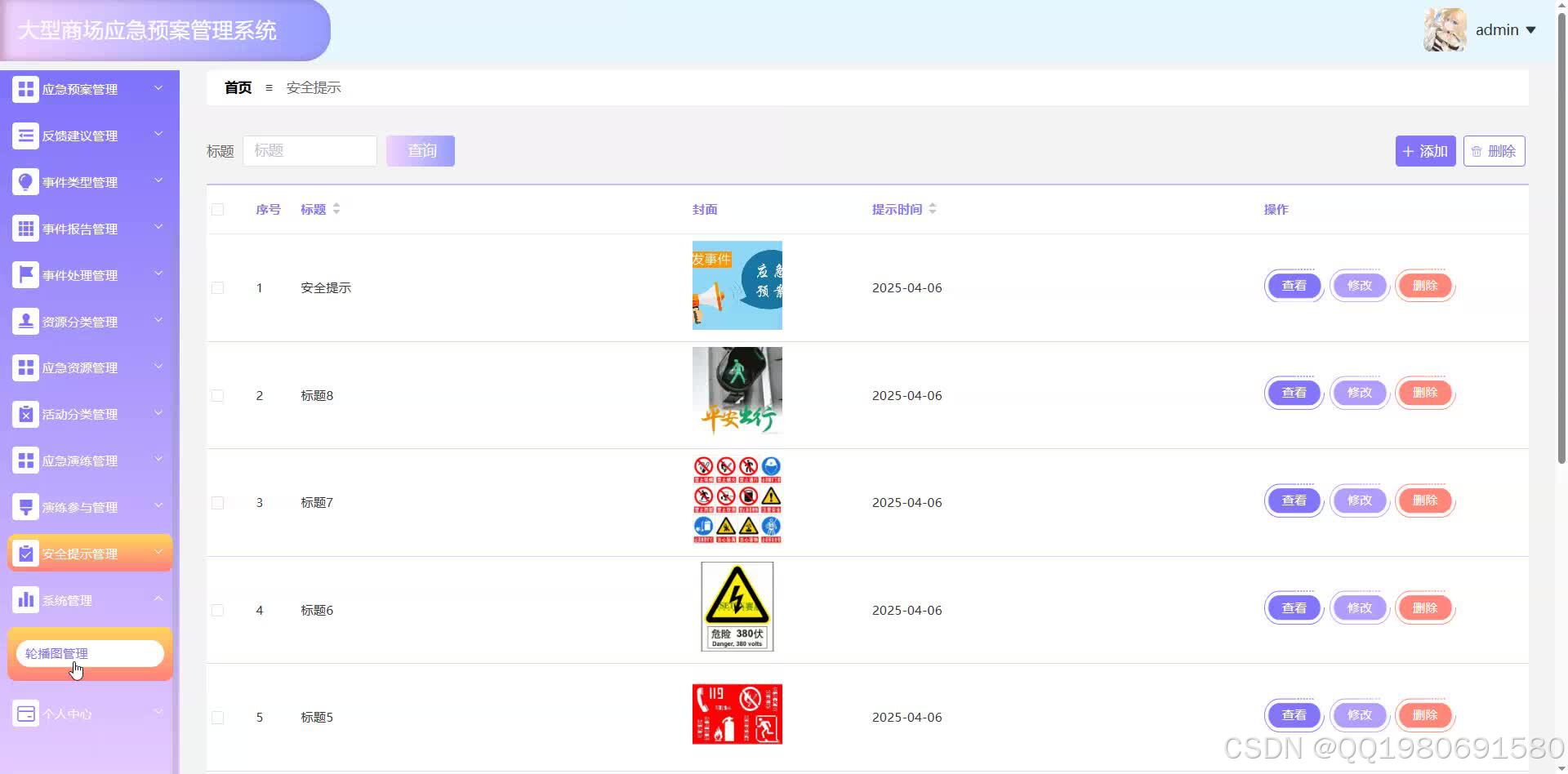Click the 应急资源管理 sidebar icon

[25, 367]
